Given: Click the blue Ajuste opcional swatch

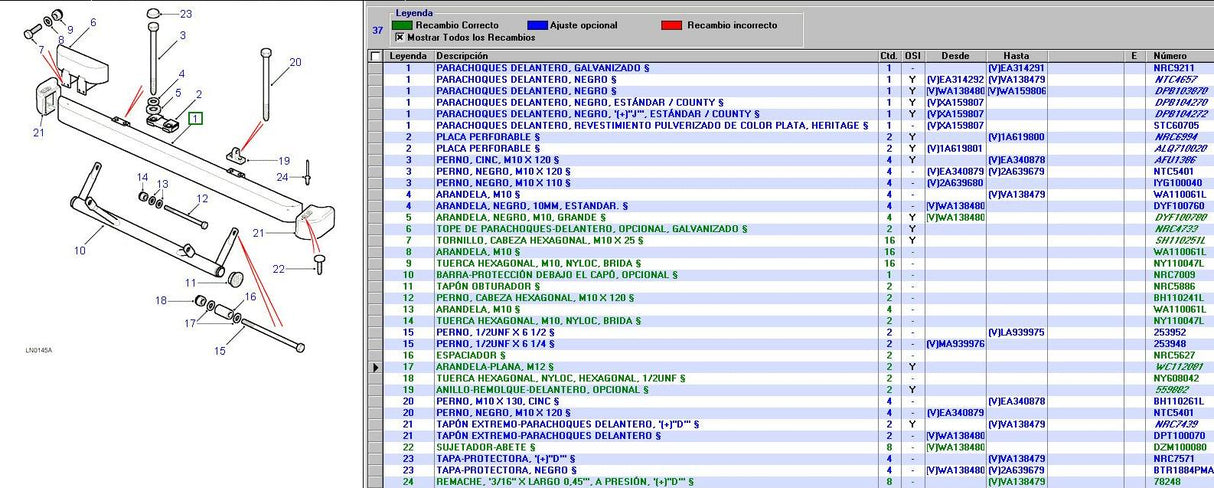Looking at the screenshot, I should point(536,25).
